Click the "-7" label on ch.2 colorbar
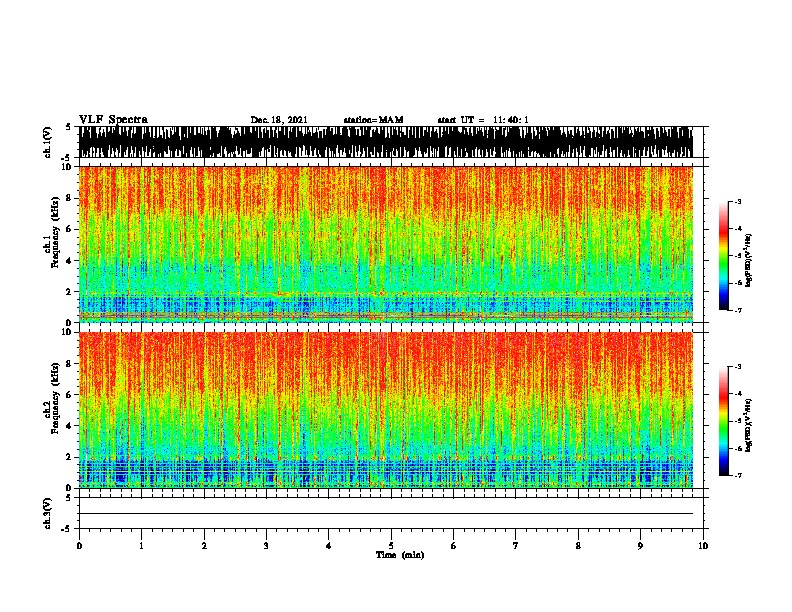This screenshot has width=792, height=612. click(738, 475)
